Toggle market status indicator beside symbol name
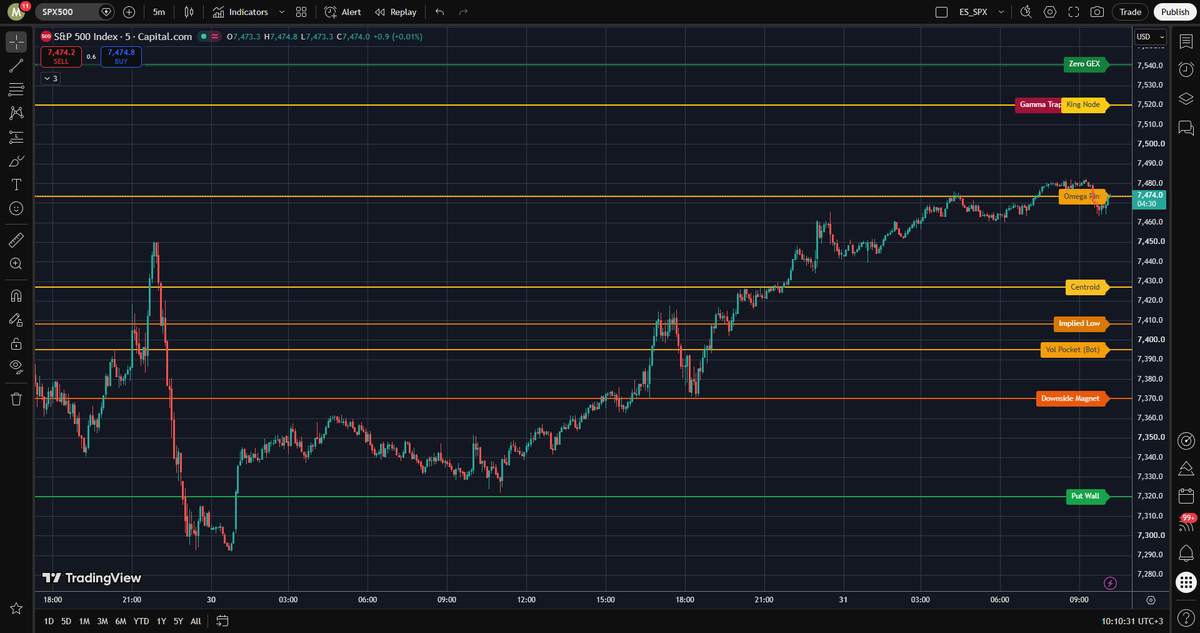 click(x=203, y=37)
